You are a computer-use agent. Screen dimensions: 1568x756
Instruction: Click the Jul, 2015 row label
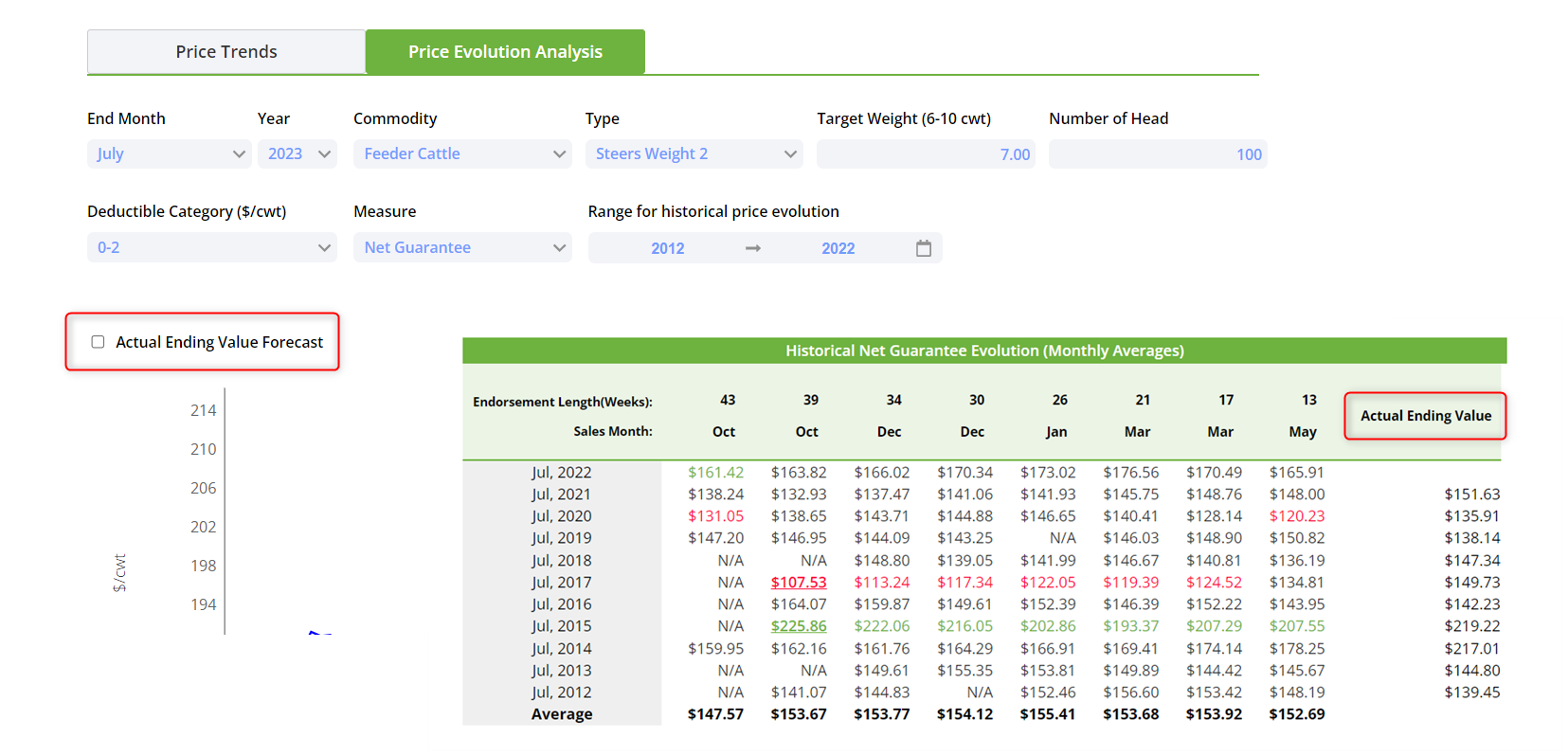coord(562,626)
